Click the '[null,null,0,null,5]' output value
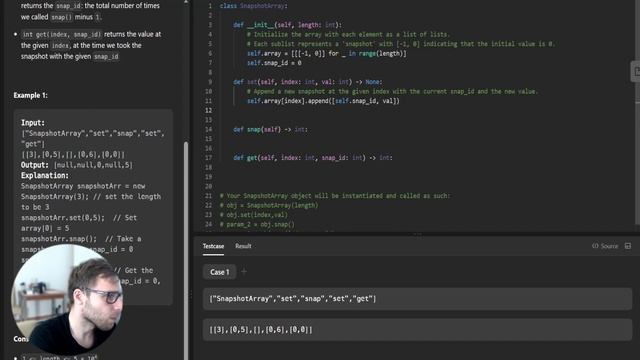Image resolution: width=640 pixels, height=360 pixels. [x=93, y=165]
